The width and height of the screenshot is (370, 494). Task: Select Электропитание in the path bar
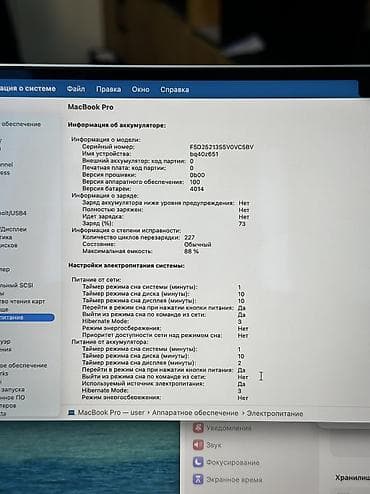pos(275,413)
